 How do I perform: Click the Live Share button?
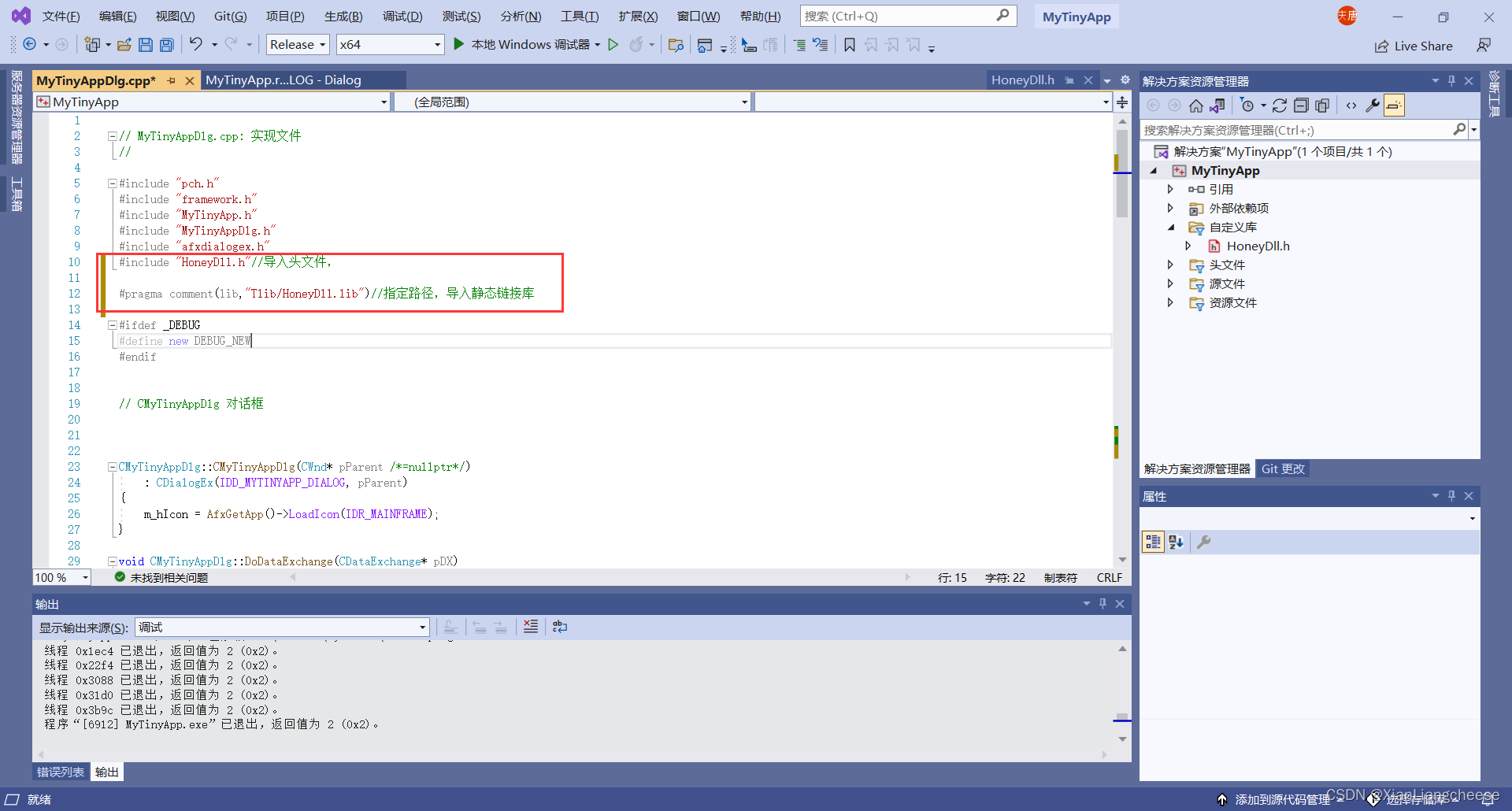click(x=1414, y=46)
